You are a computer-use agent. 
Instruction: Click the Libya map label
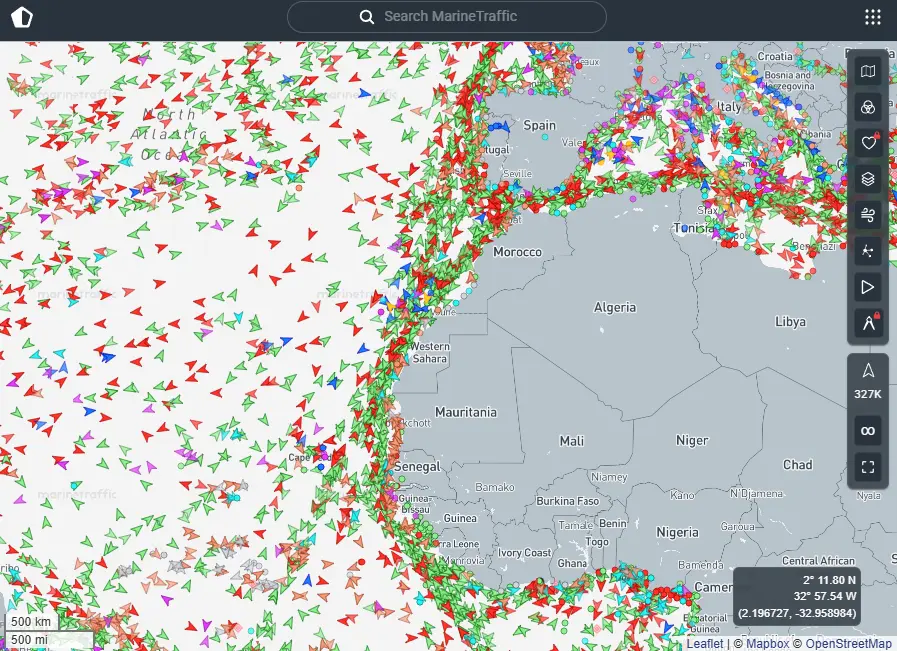point(790,321)
